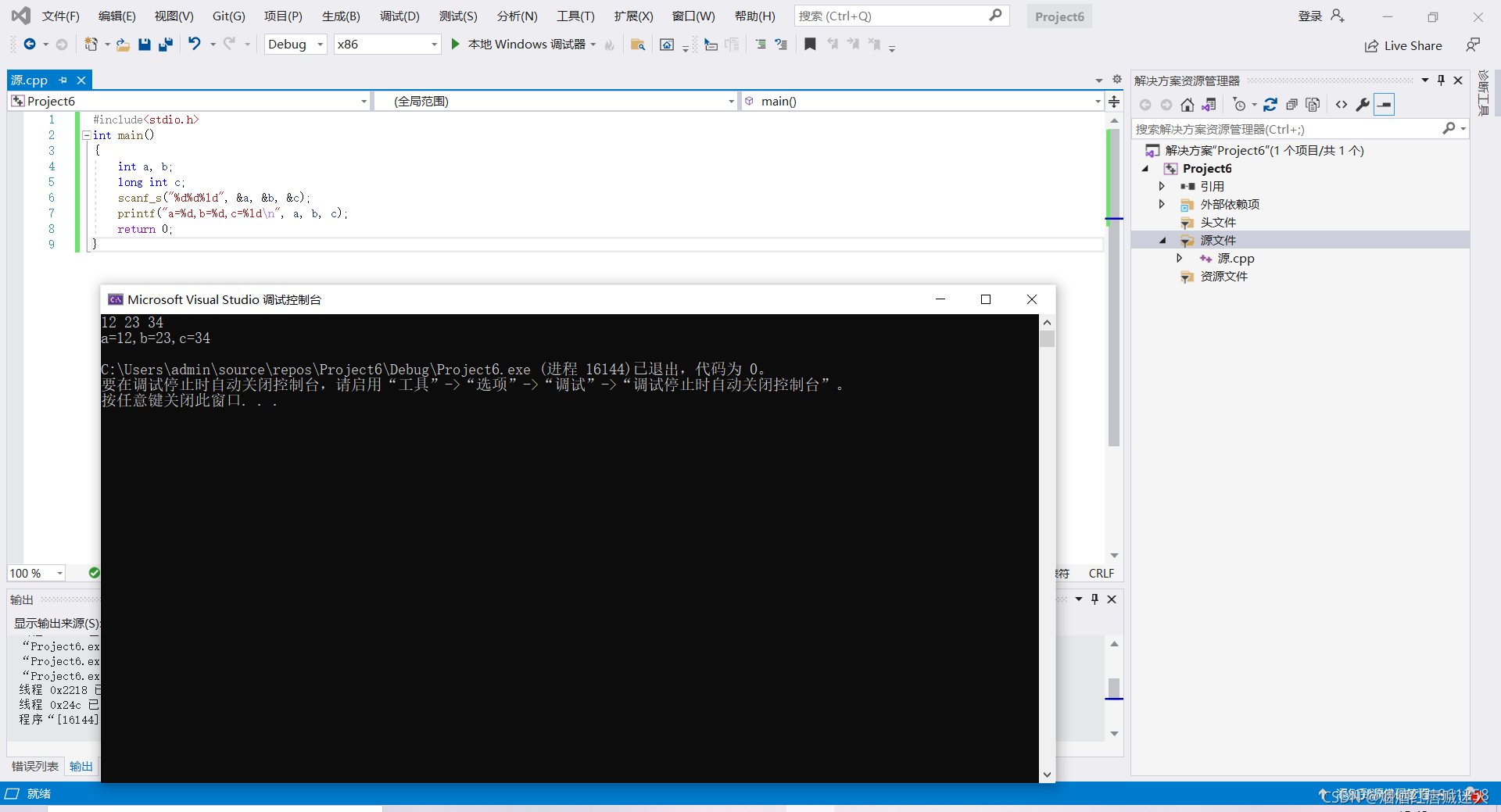Toggle Show All Files in Solution Explorer

(1313, 105)
